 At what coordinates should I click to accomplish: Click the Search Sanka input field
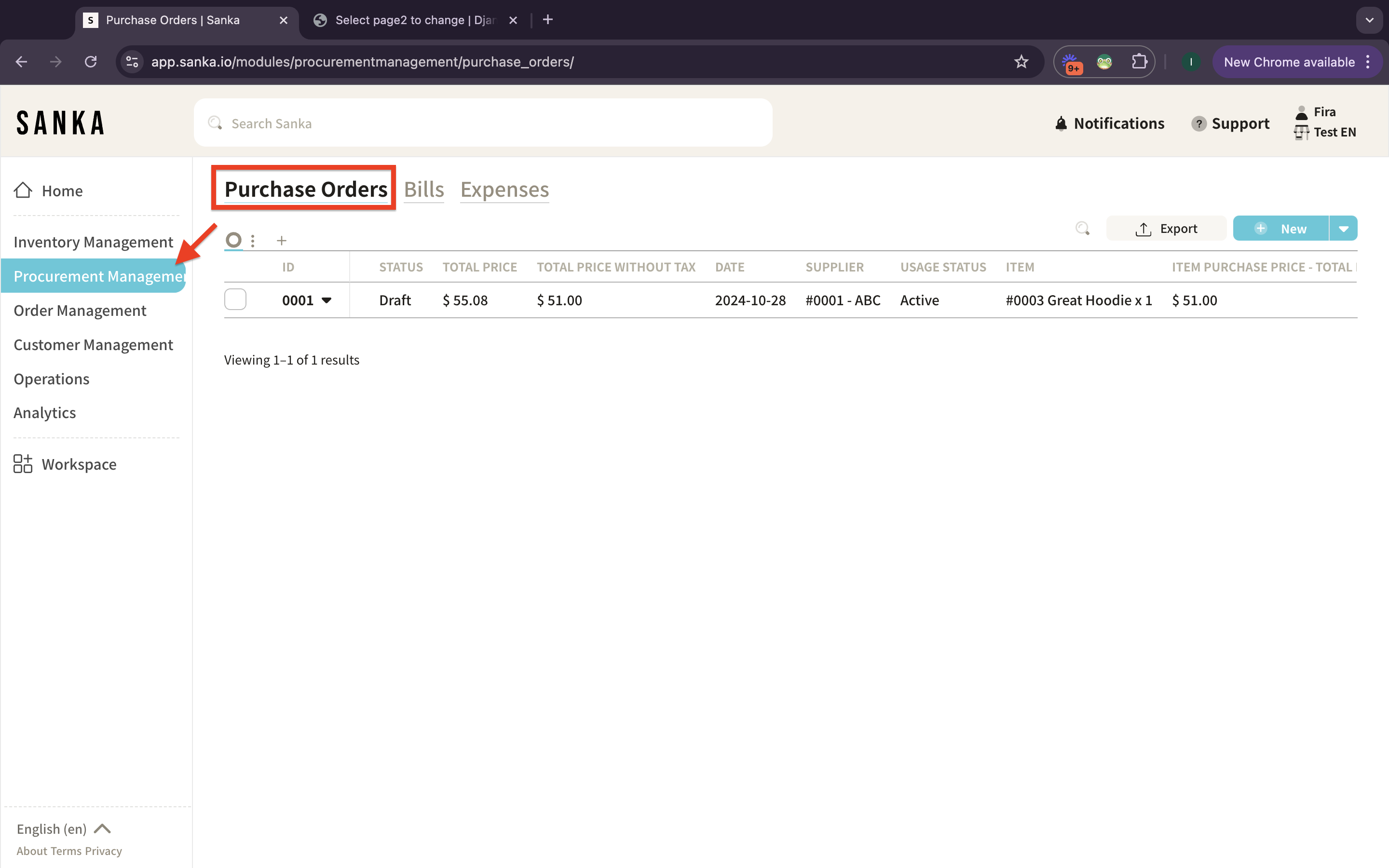pos(482,123)
